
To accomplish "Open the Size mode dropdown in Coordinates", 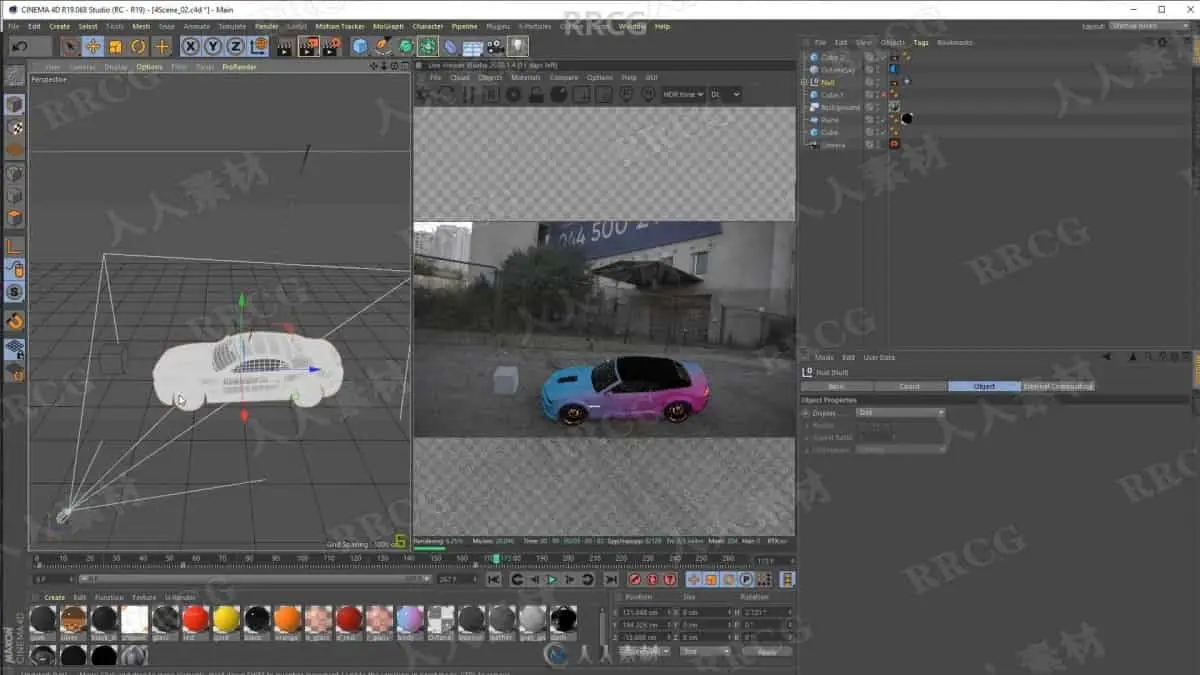I will tap(704, 651).
